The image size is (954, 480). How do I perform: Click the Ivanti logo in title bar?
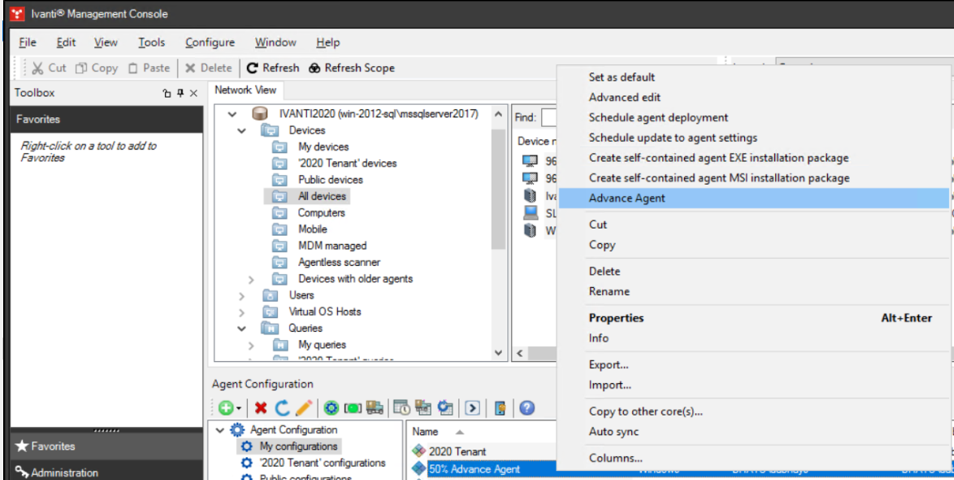pos(18,13)
